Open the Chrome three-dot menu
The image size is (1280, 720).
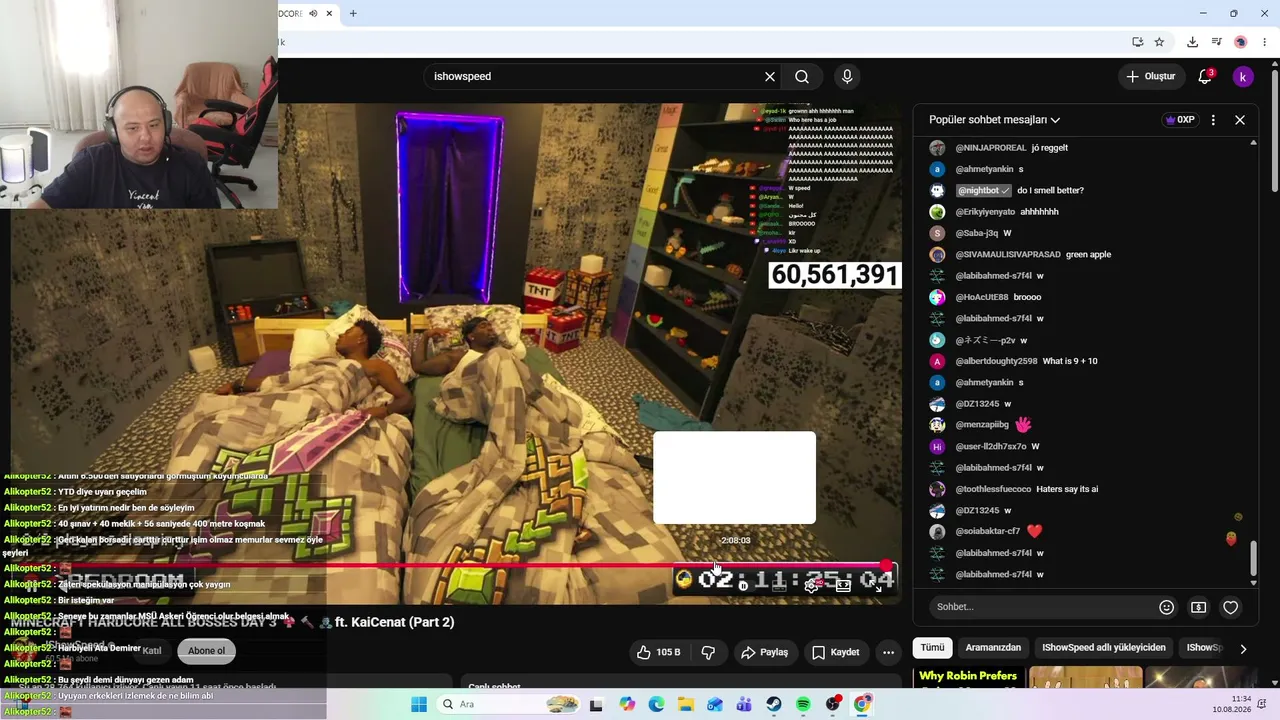pos(1265,42)
